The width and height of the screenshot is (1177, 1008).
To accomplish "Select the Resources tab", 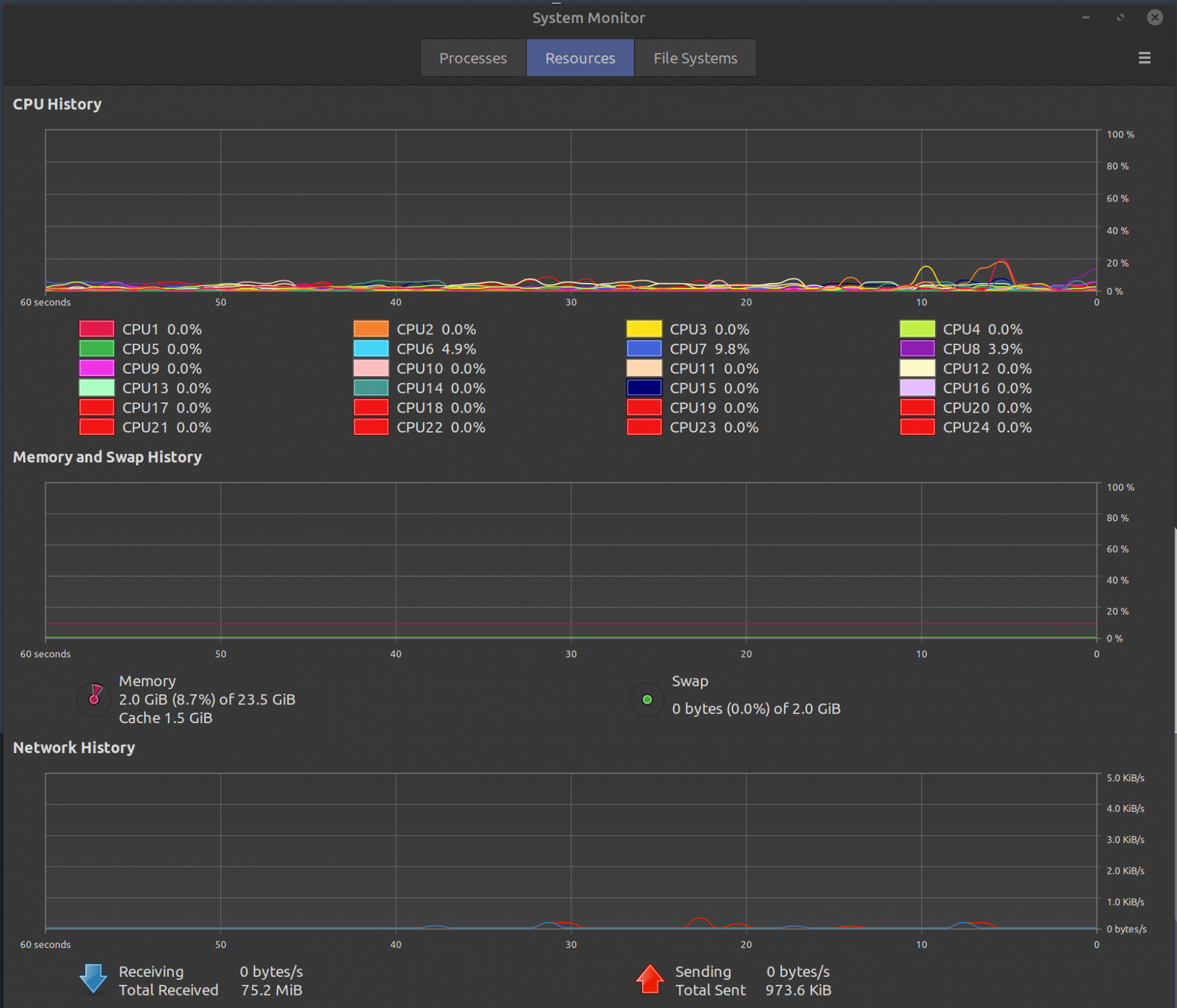I will tap(580, 58).
